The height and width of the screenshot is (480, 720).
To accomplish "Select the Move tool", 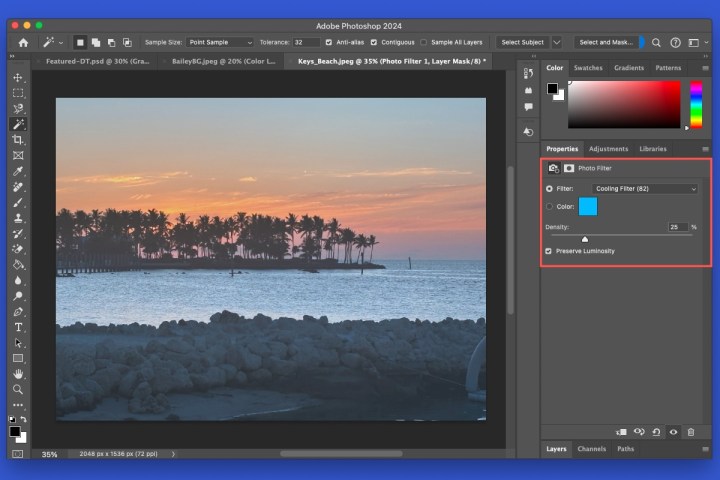I will (x=18, y=77).
